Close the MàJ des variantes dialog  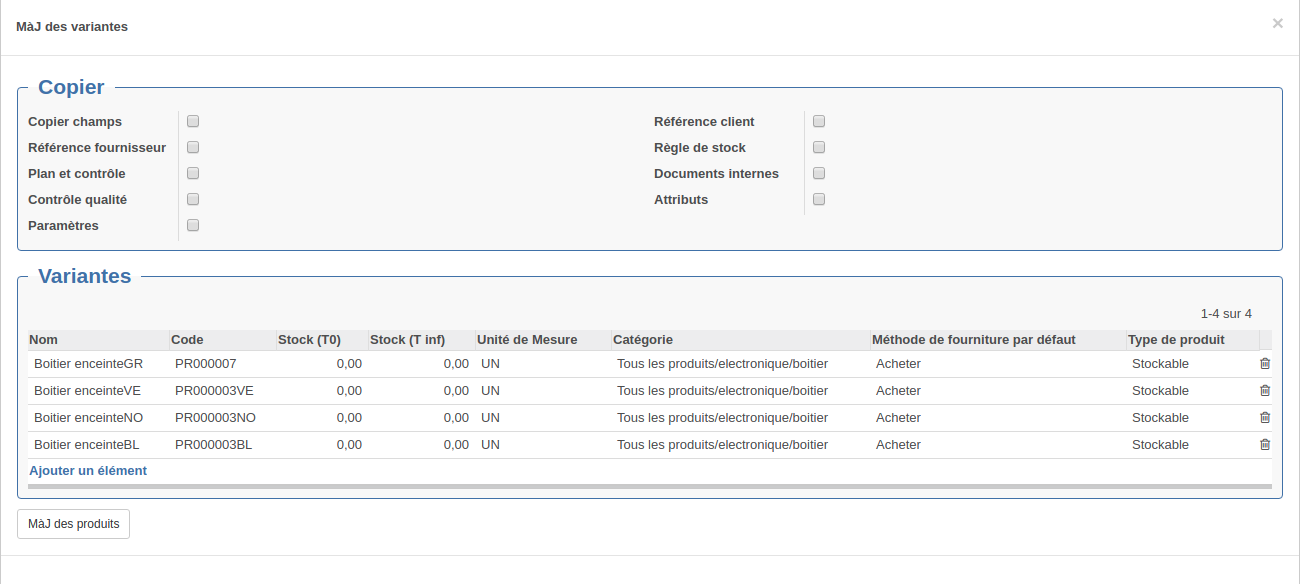(1277, 23)
